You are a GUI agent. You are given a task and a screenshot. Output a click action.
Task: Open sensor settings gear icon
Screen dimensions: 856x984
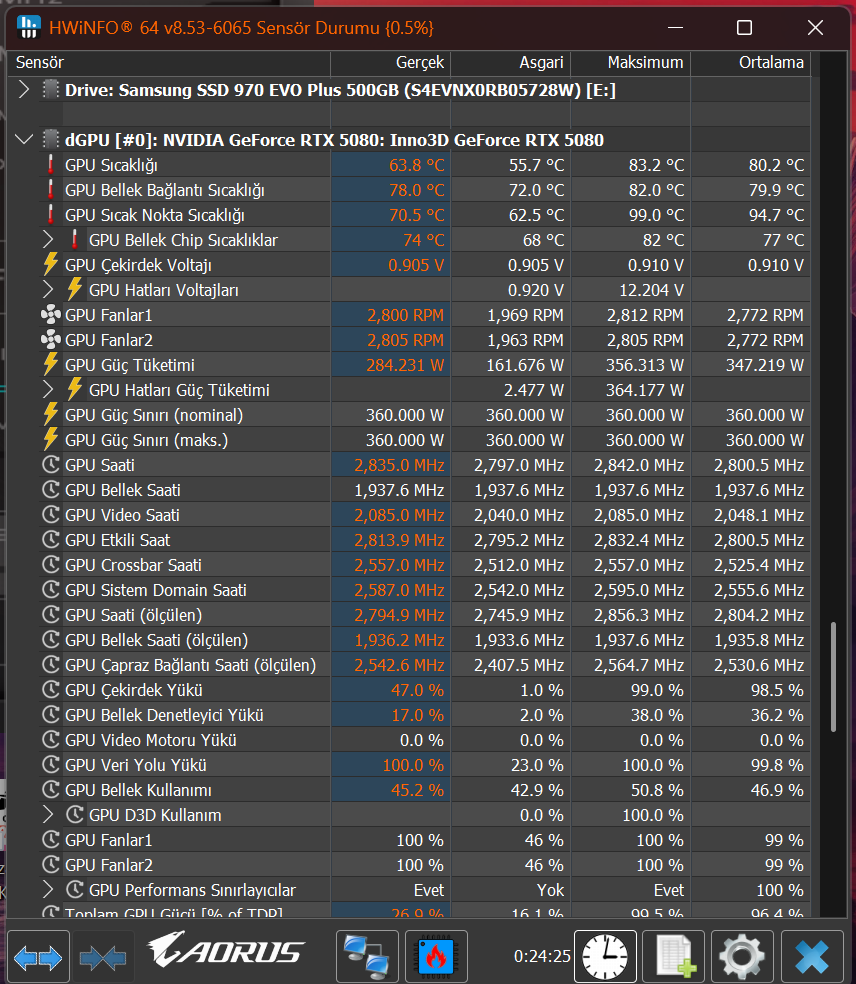[x=742, y=956]
